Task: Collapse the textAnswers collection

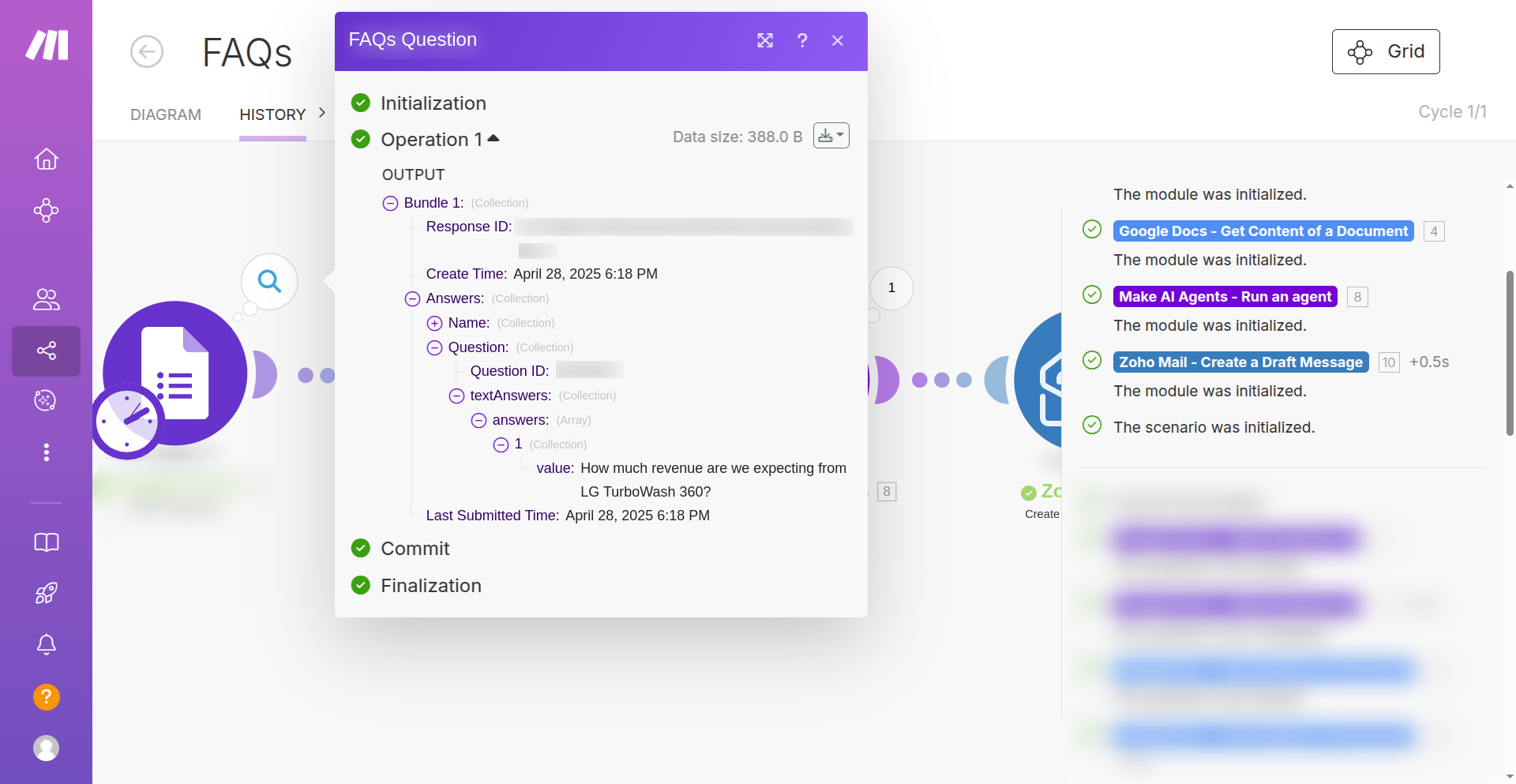Action: (456, 396)
